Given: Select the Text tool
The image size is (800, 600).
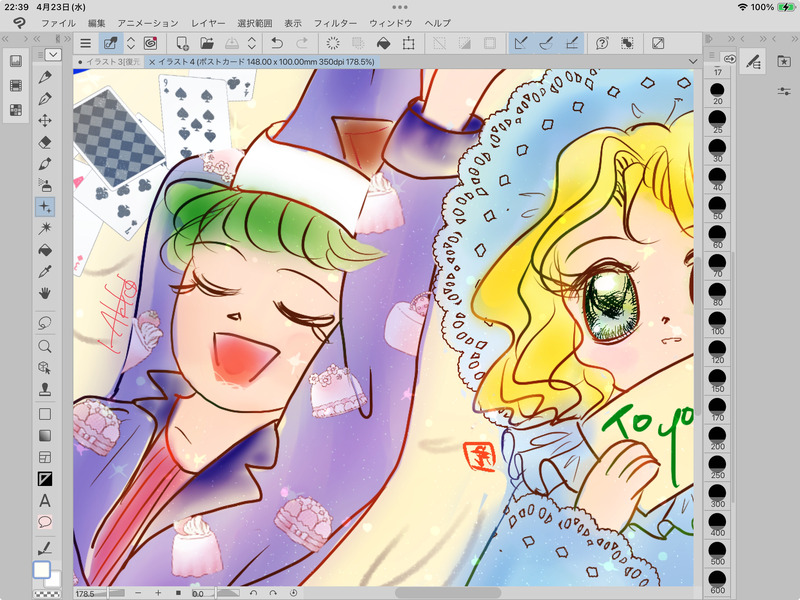Looking at the screenshot, I should tap(45, 500).
